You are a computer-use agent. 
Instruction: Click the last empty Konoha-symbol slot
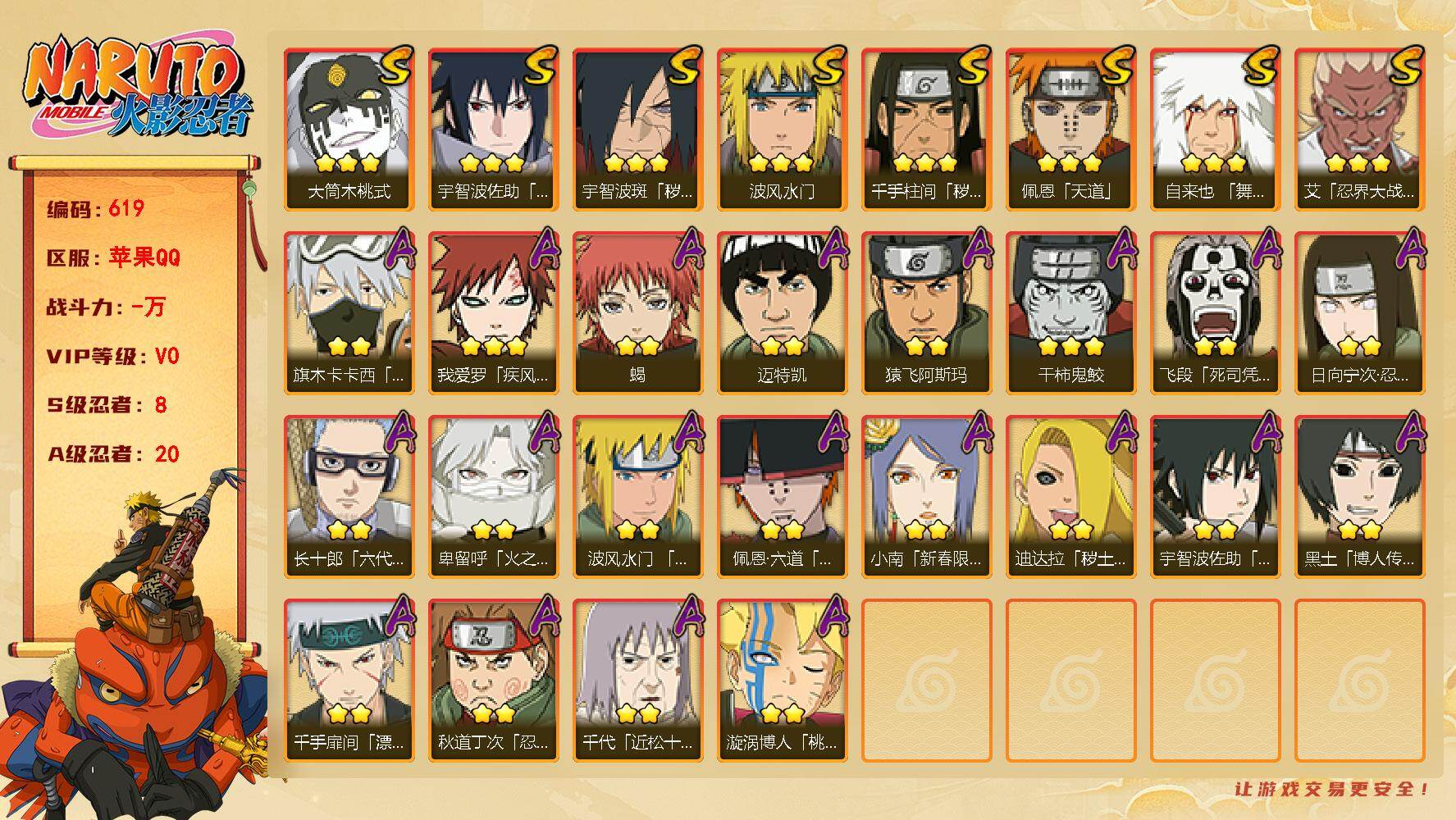pos(1360,681)
